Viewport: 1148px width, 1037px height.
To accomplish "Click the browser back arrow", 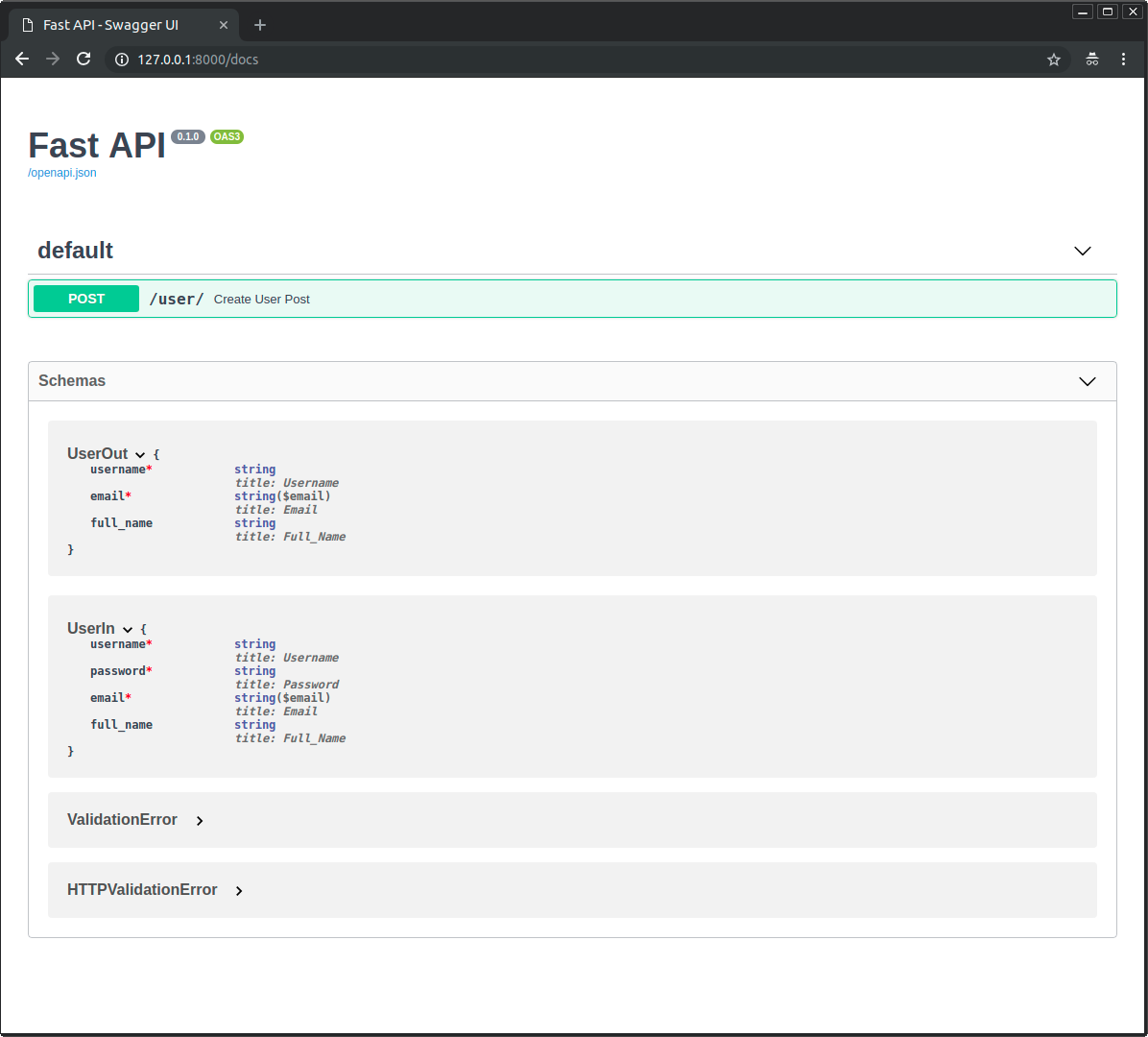I will pyautogui.click(x=22, y=60).
